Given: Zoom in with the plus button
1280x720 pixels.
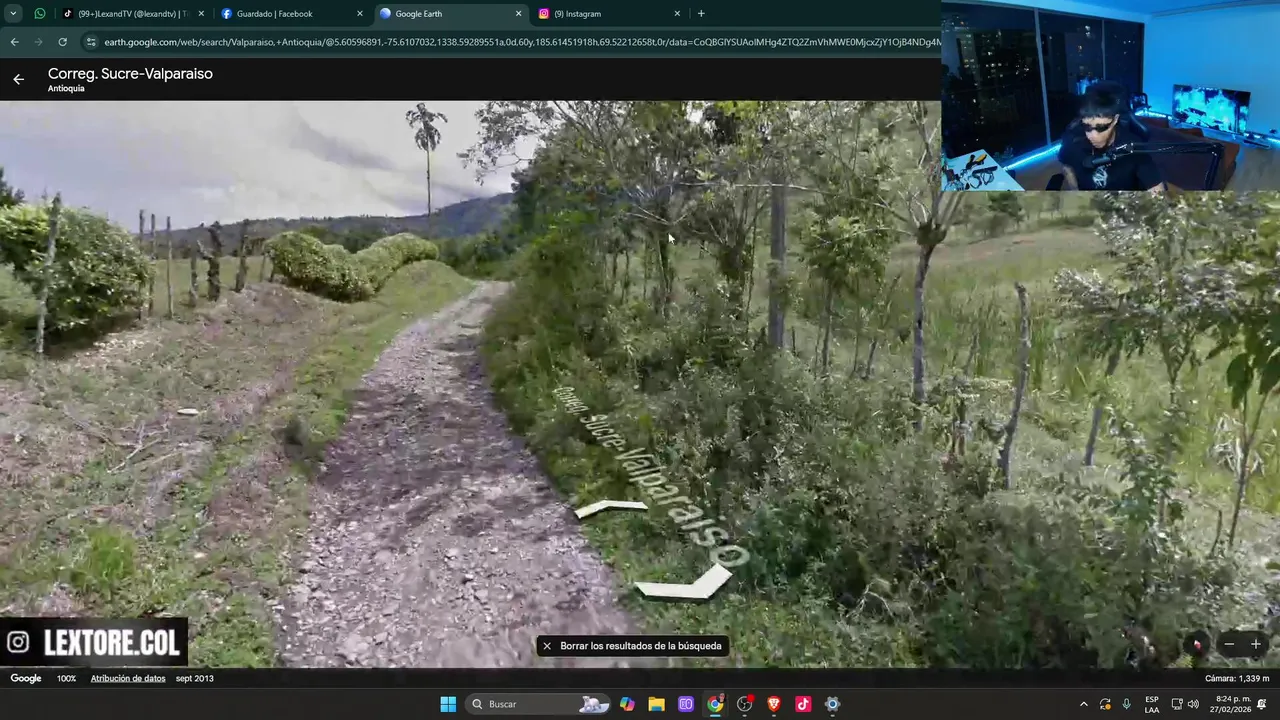Looking at the screenshot, I should (x=1256, y=645).
